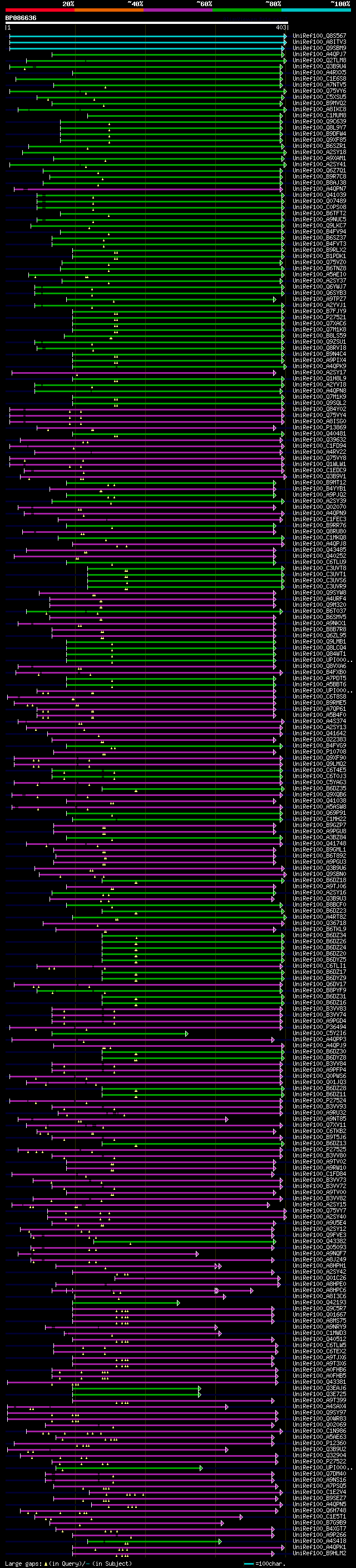Select the UniRef100_B9MVQ2 label

pyautogui.click(x=319, y=103)
